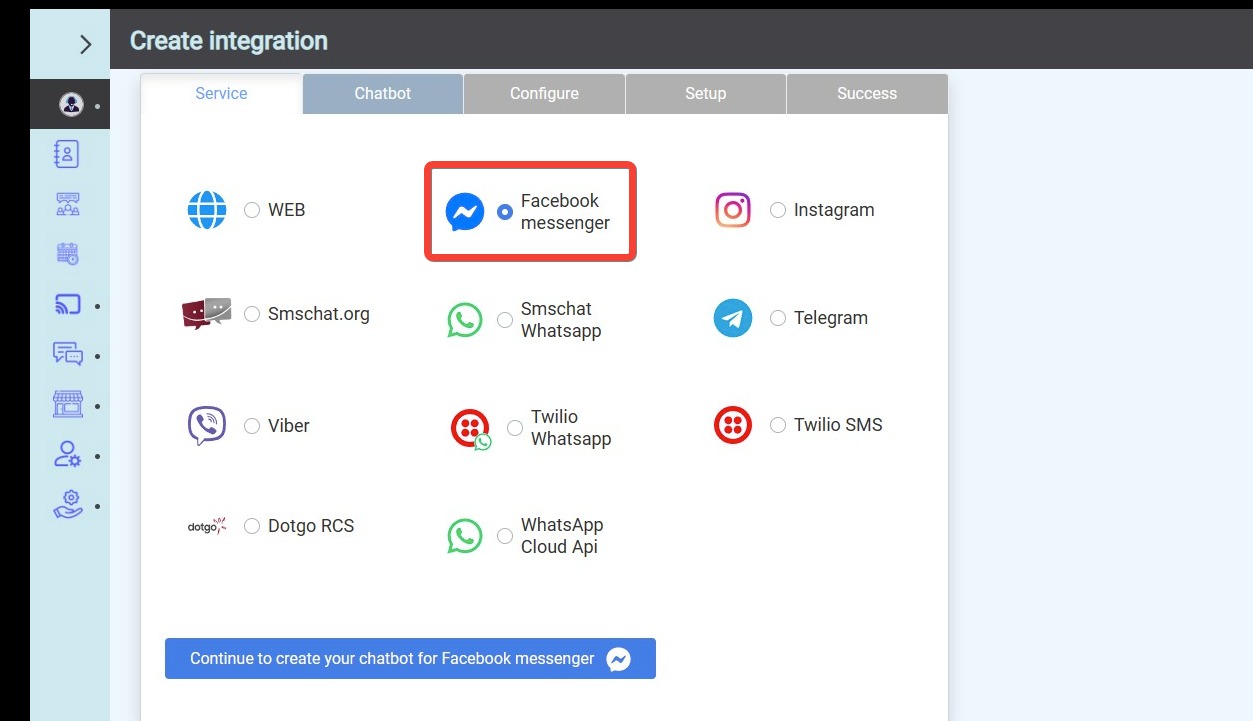
Task: Select the WEB radio button
Action: pyautogui.click(x=252, y=210)
